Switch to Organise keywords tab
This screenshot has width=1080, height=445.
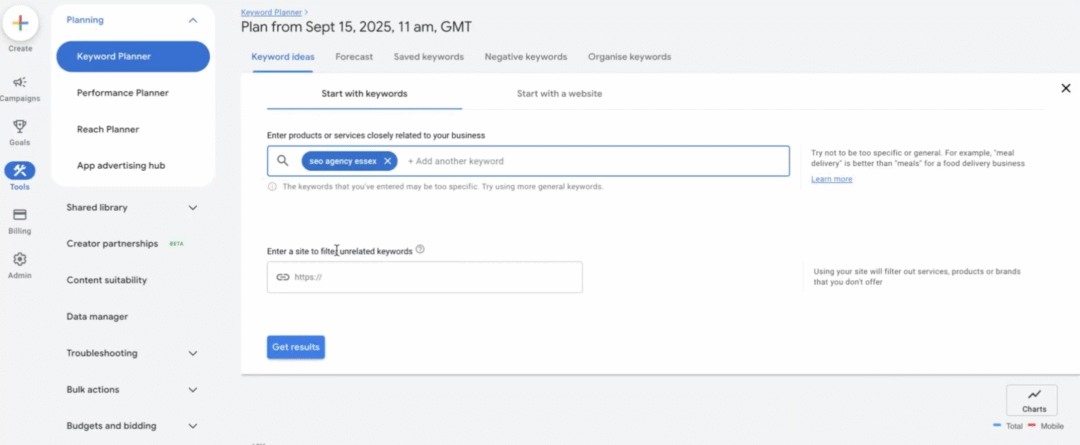coord(630,57)
